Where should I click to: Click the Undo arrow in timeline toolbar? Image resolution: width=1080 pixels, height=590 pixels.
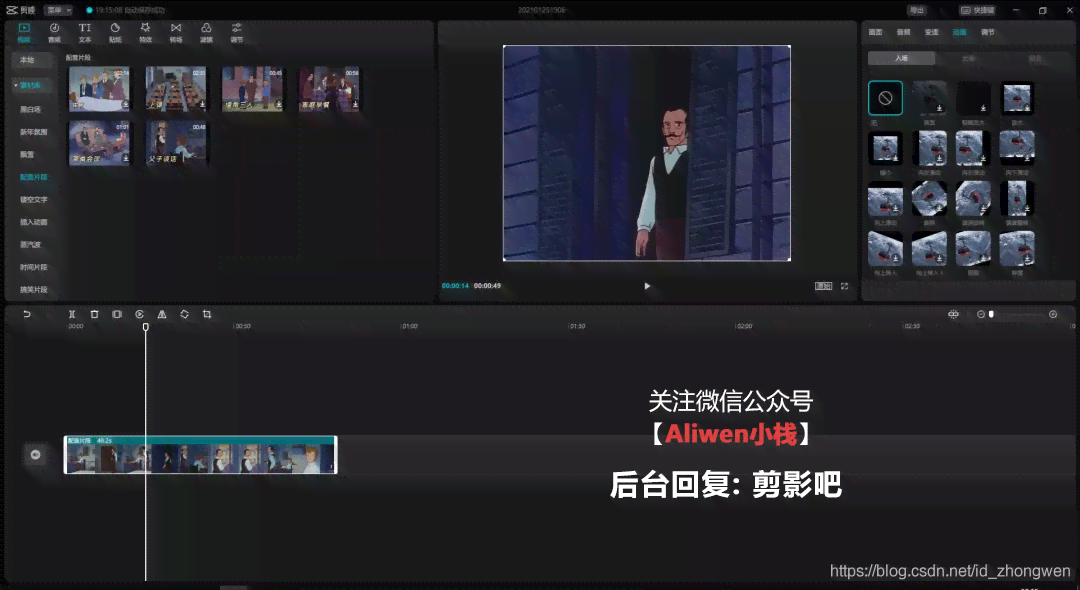[x=27, y=314]
